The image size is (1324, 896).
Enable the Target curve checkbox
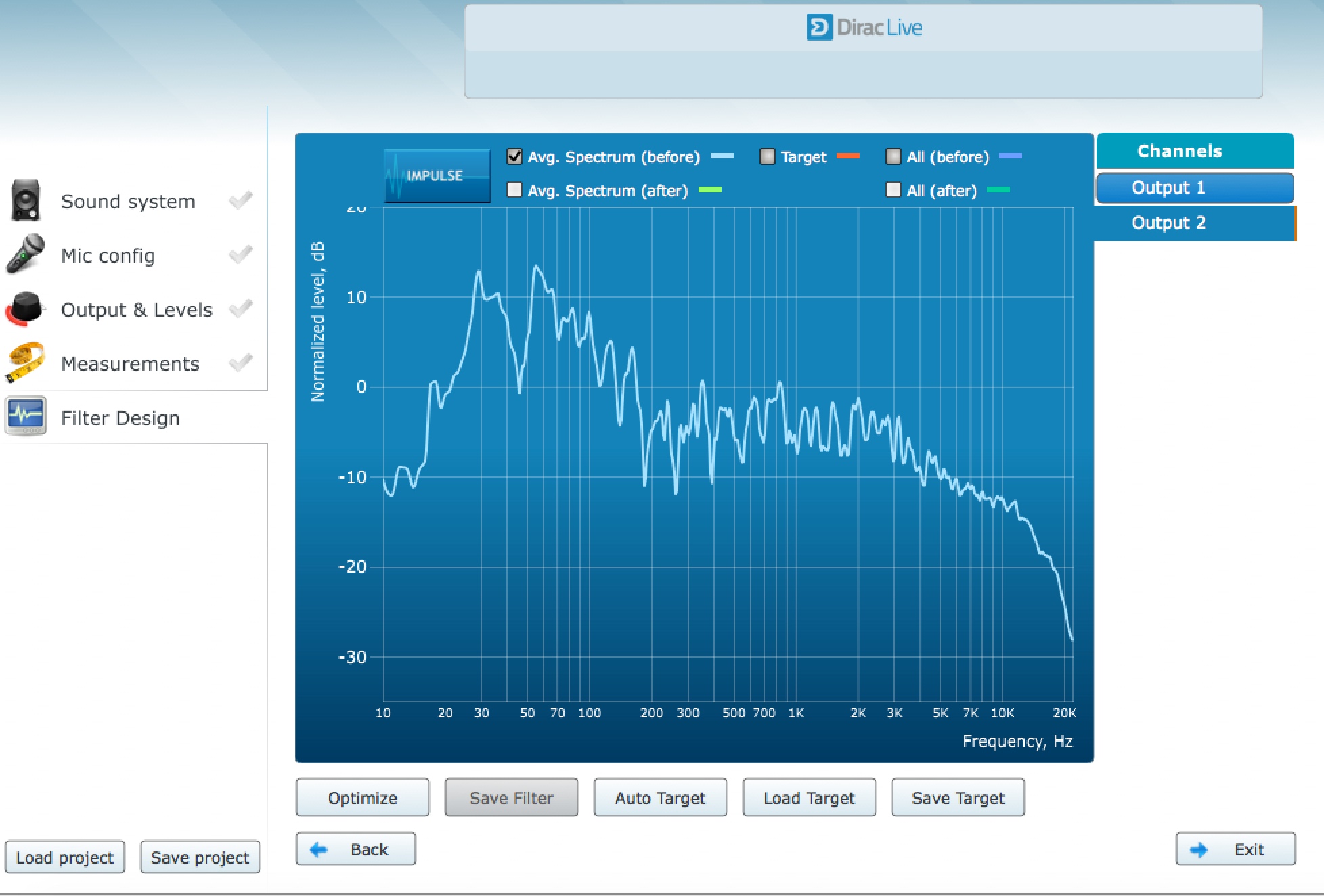coord(767,157)
